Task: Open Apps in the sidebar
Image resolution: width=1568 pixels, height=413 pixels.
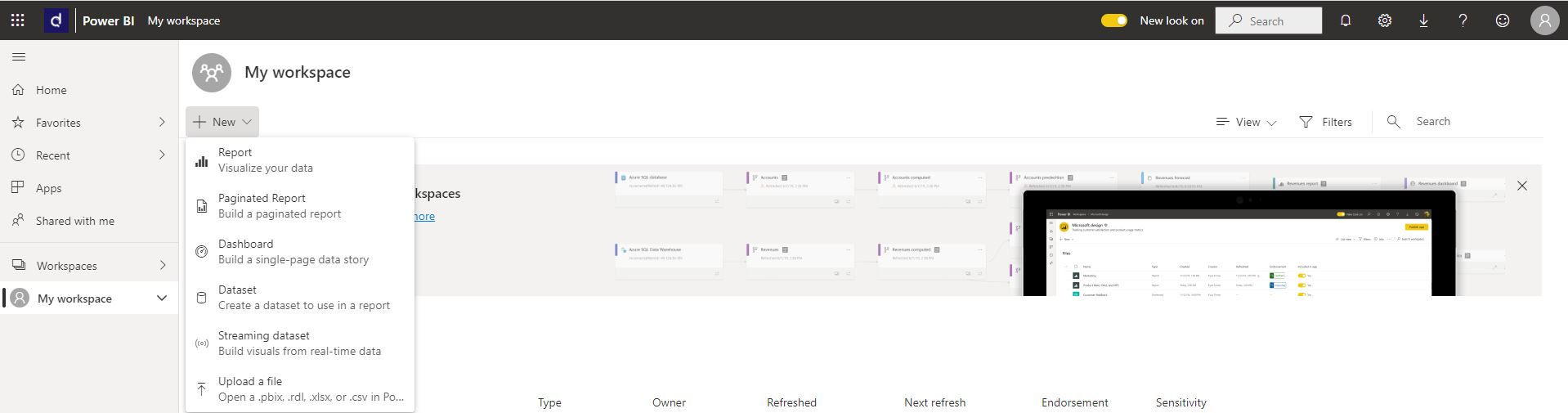Action: [89, 188]
